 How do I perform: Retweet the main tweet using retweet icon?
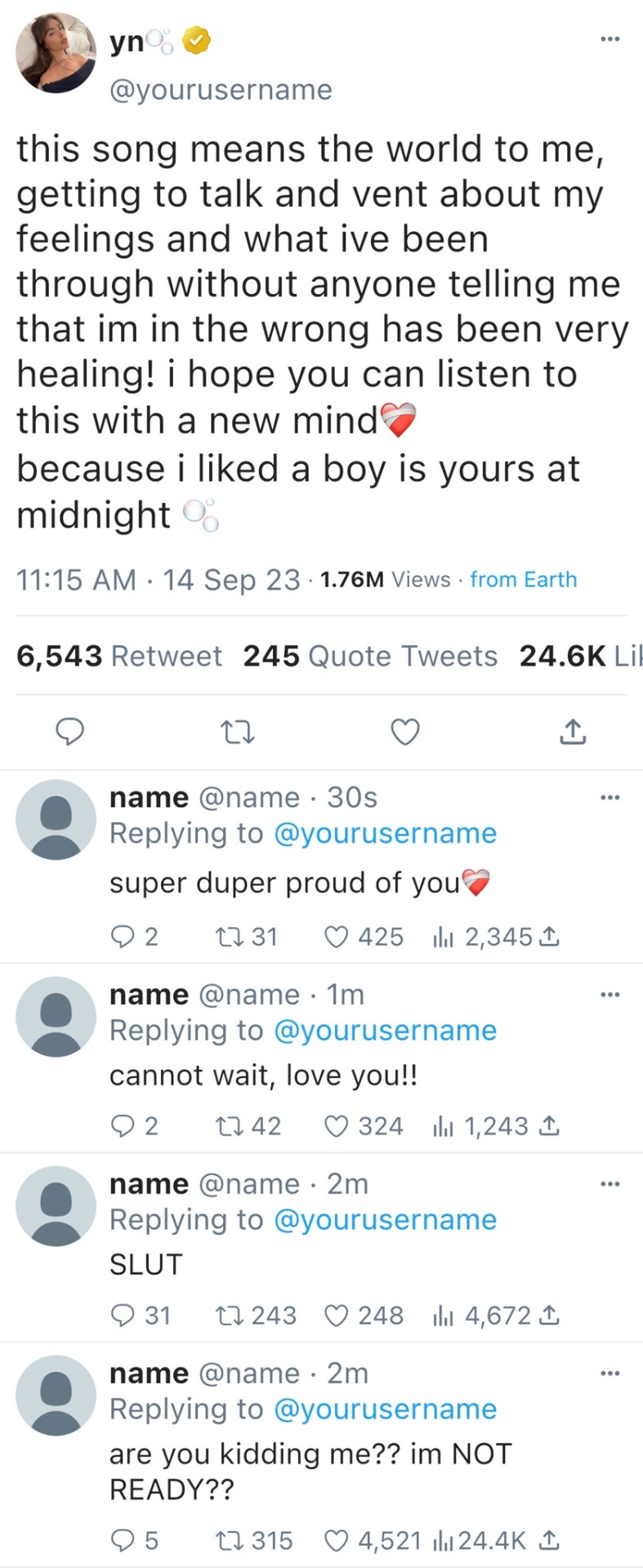(x=239, y=732)
